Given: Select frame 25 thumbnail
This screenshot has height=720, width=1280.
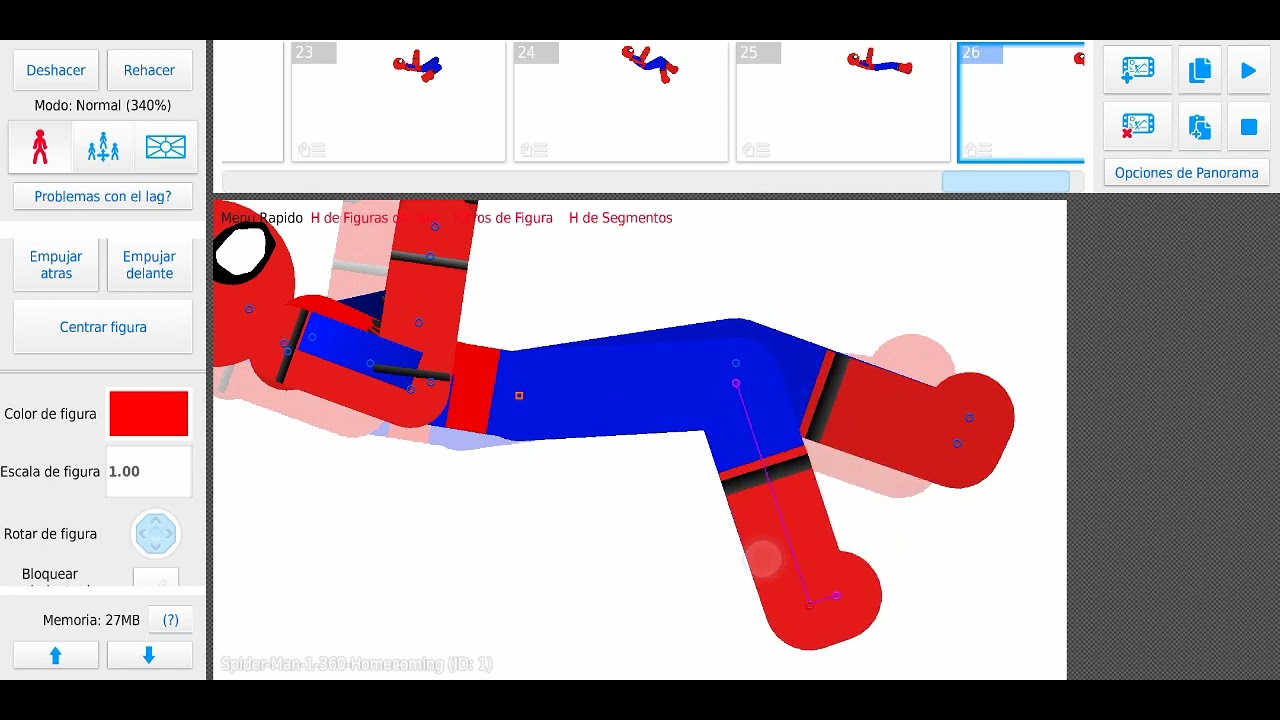Looking at the screenshot, I should 843,102.
